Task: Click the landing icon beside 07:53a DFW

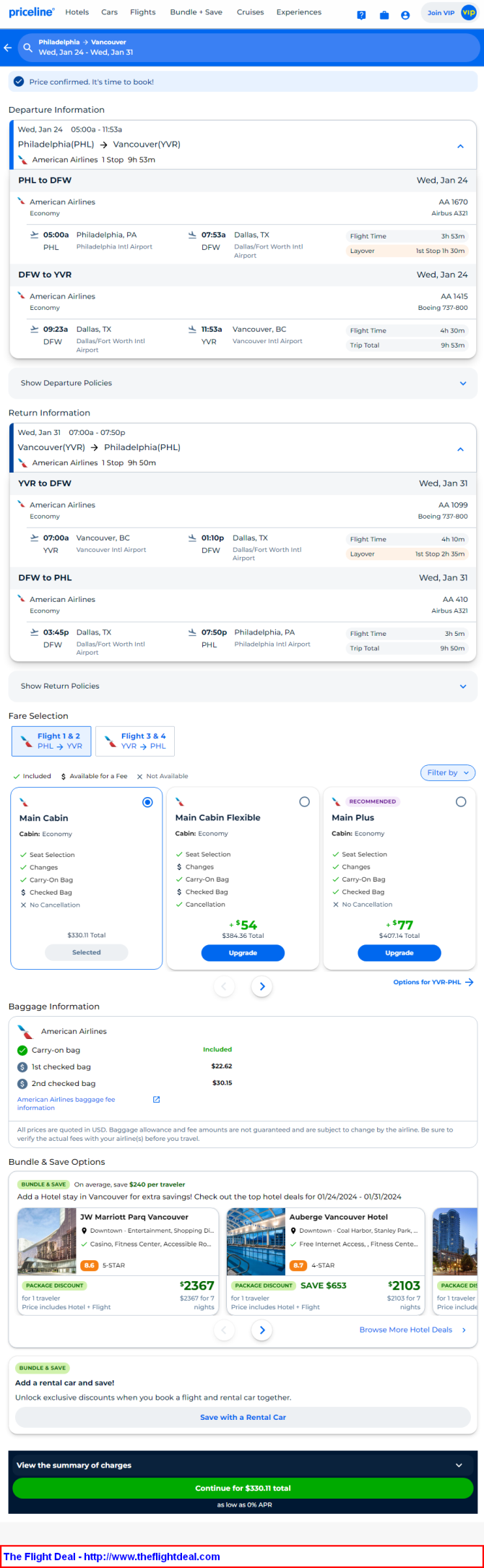Action: pyautogui.click(x=192, y=235)
